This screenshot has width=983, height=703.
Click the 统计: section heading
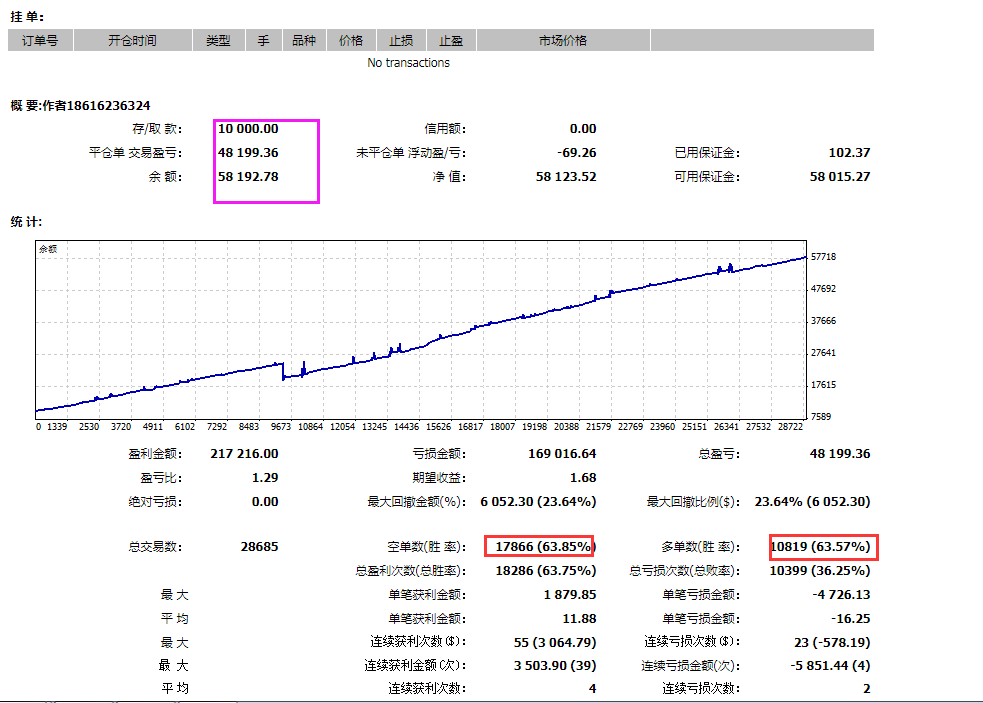(26, 221)
